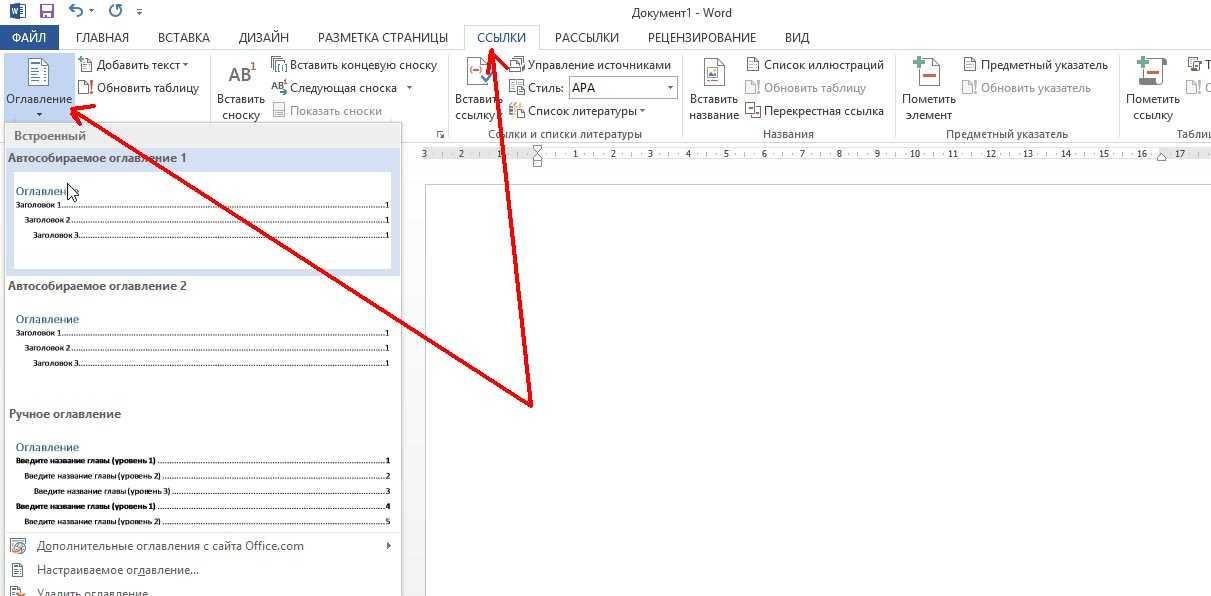Click Пометить элемент icon

[x=928, y=73]
